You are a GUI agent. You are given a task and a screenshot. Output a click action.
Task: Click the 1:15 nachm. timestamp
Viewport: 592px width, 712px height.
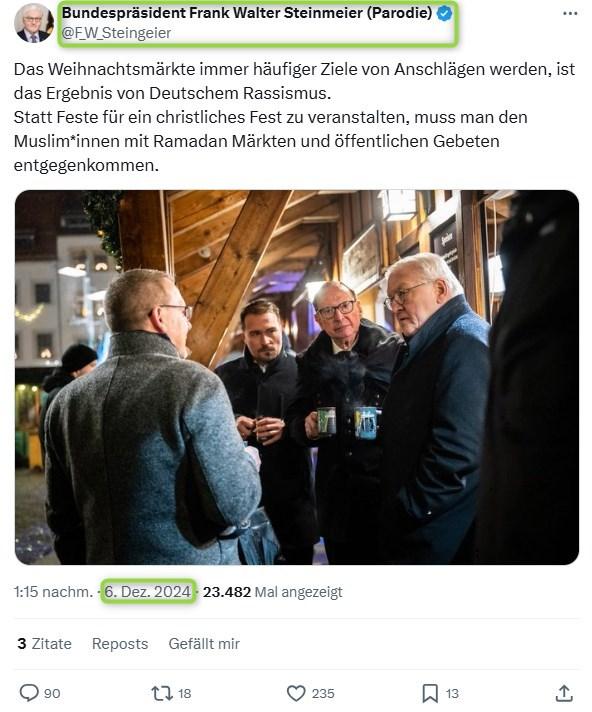(x=53, y=592)
